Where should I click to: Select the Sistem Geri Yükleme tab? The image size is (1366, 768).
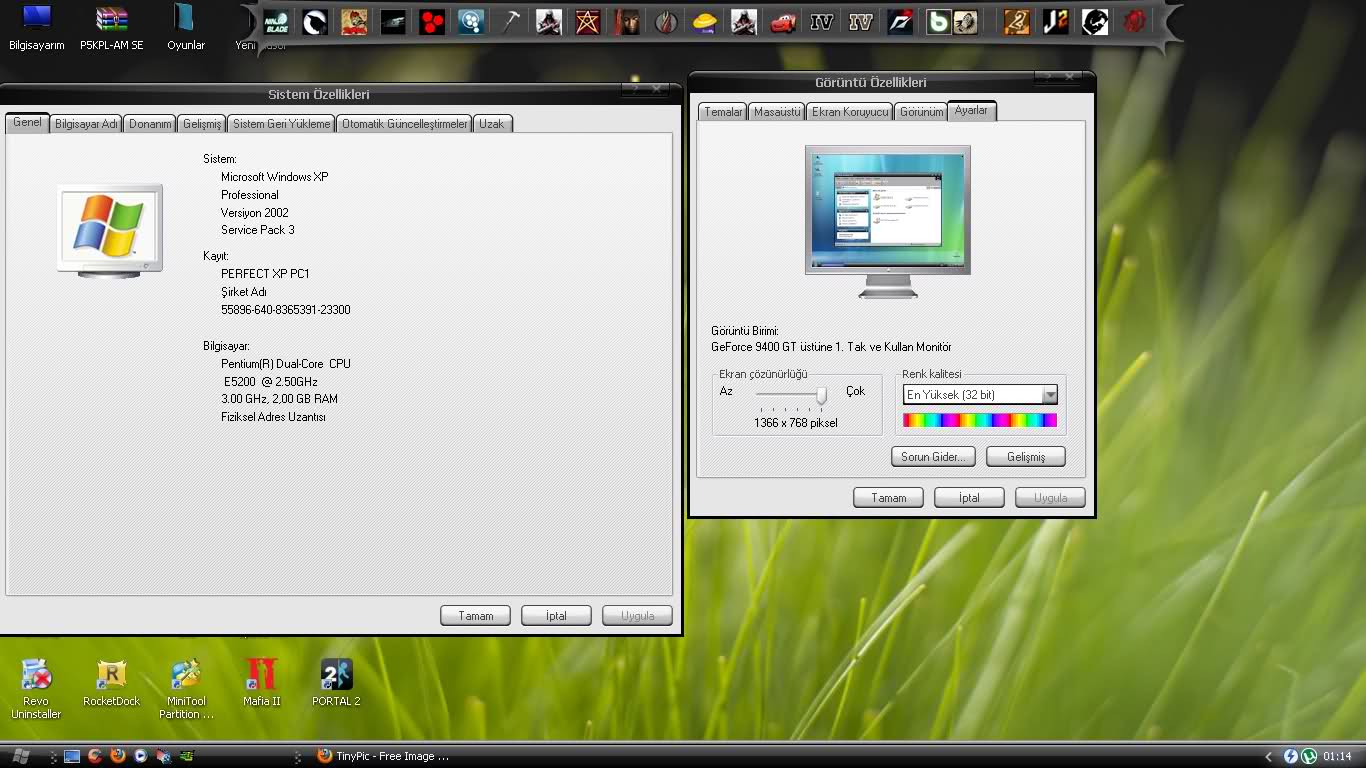(x=281, y=124)
